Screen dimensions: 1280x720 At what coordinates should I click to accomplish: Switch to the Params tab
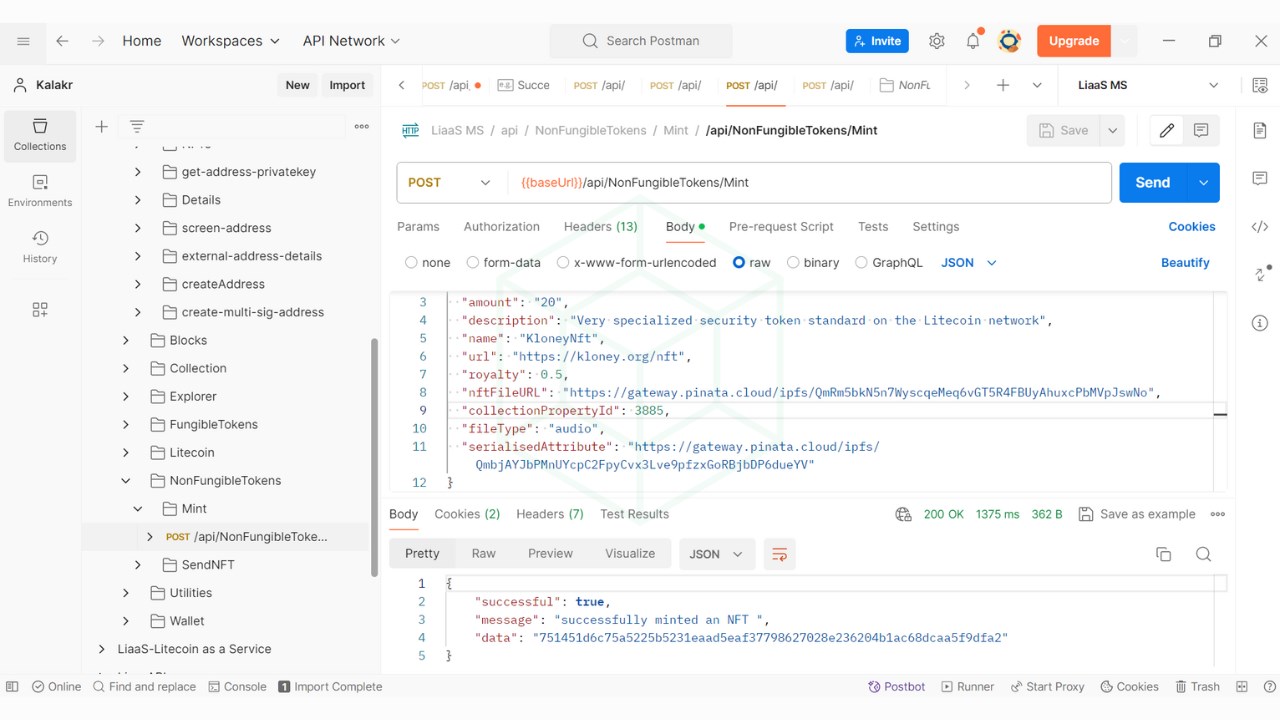pyautogui.click(x=418, y=227)
